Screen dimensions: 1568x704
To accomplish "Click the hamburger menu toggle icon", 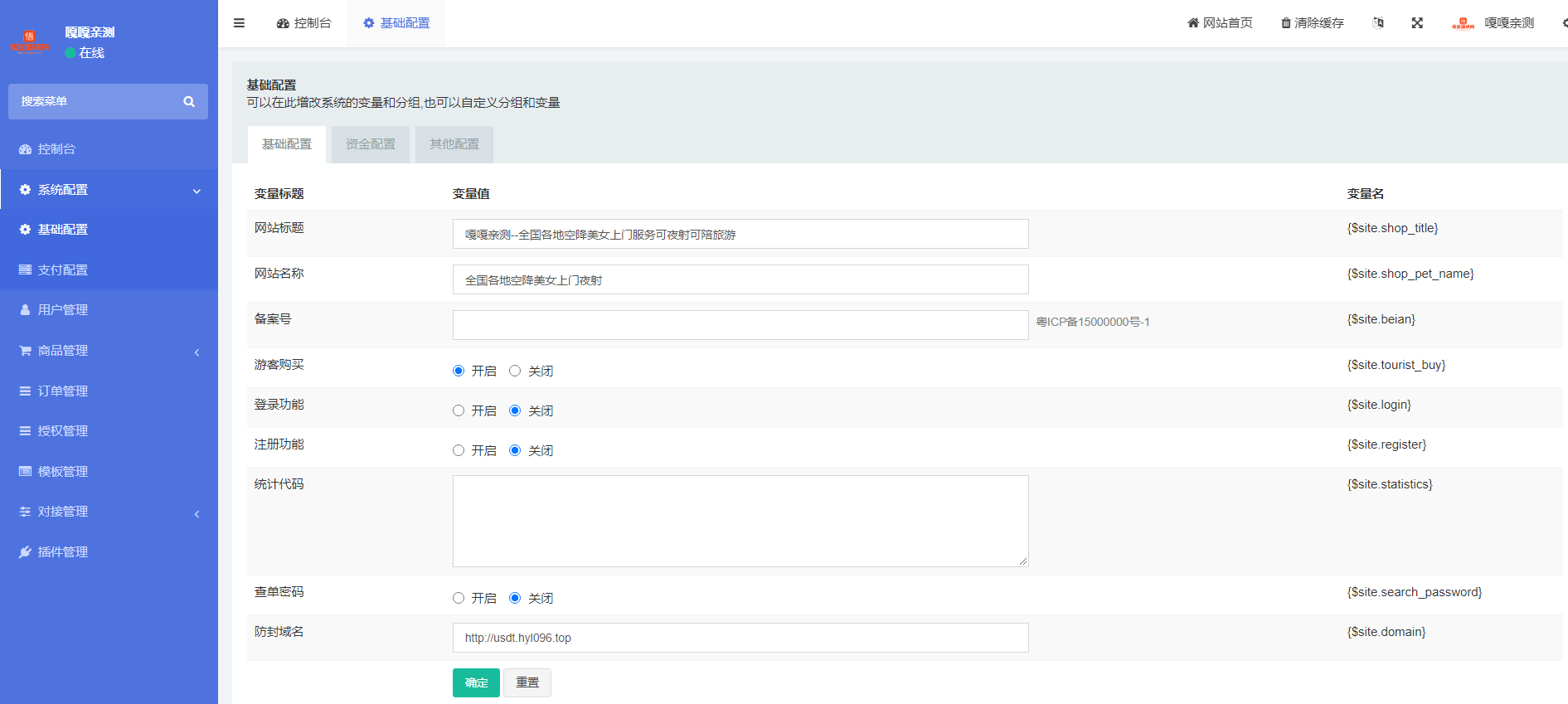I will click(239, 23).
